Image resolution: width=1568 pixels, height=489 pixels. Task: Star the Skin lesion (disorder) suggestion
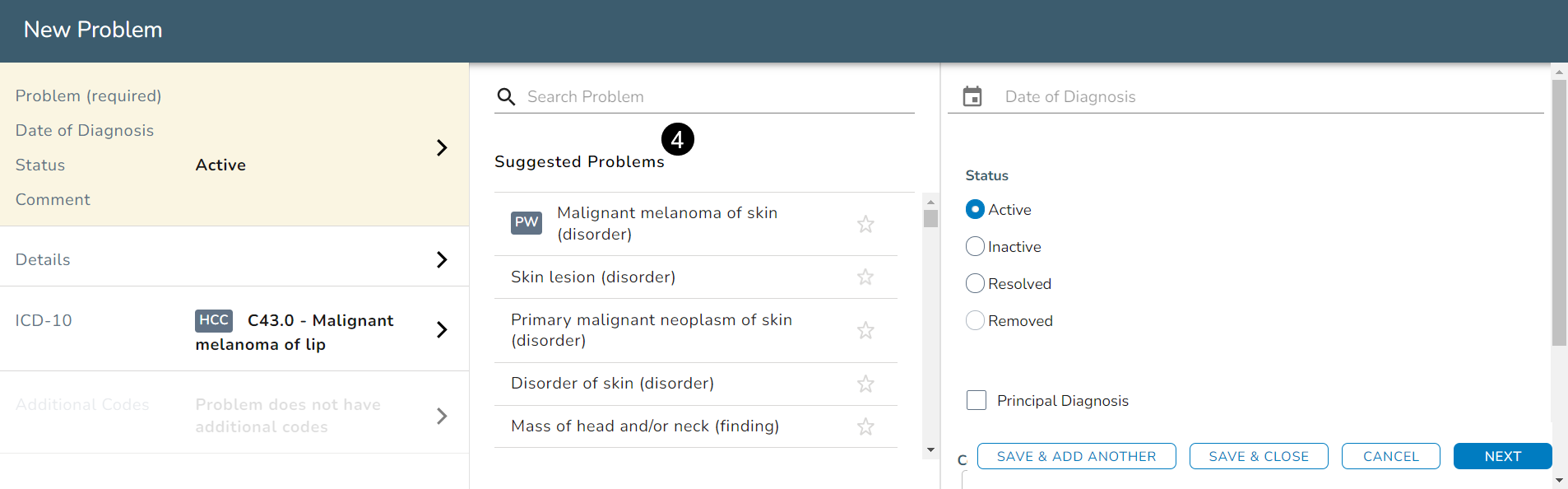(x=865, y=277)
